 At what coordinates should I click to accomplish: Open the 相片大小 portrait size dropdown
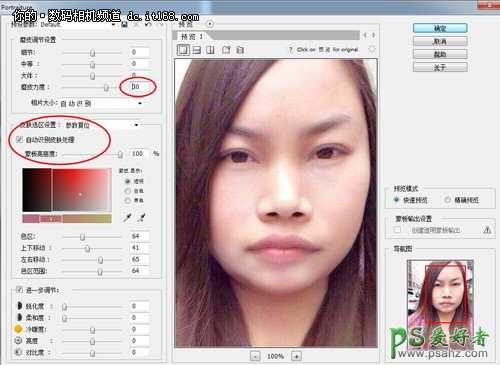click(101, 103)
